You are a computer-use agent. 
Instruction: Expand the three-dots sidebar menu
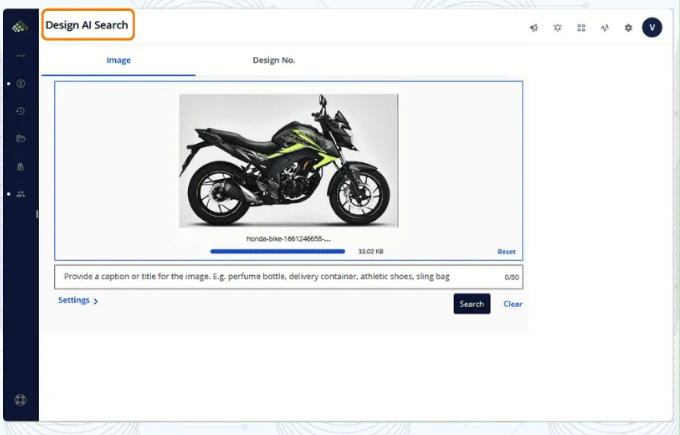(21, 55)
